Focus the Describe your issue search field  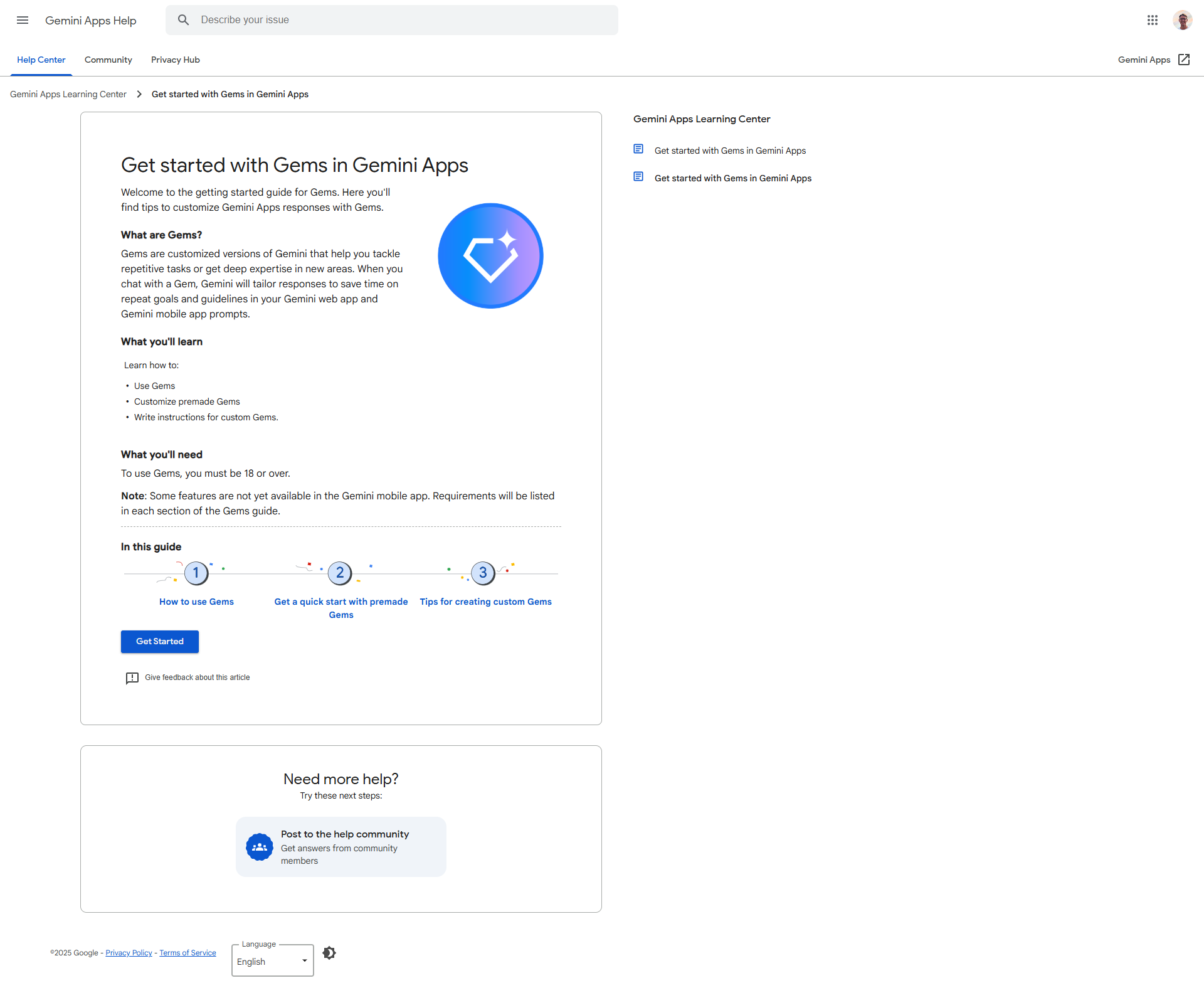coord(401,20)
